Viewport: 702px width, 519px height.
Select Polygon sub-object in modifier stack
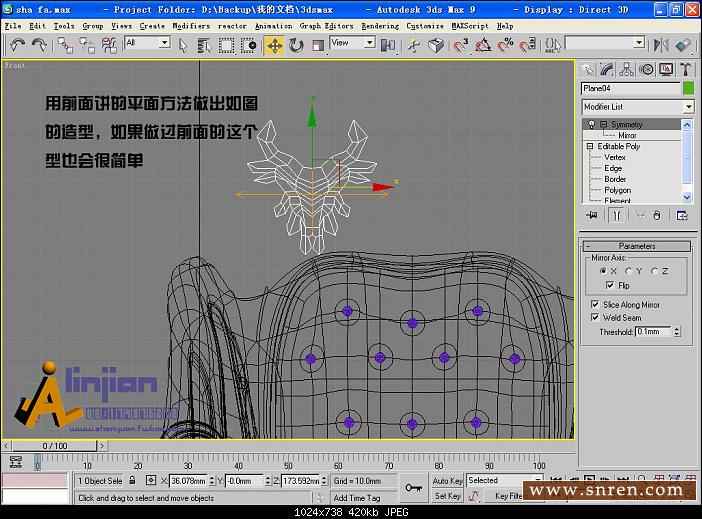(617, 190)
